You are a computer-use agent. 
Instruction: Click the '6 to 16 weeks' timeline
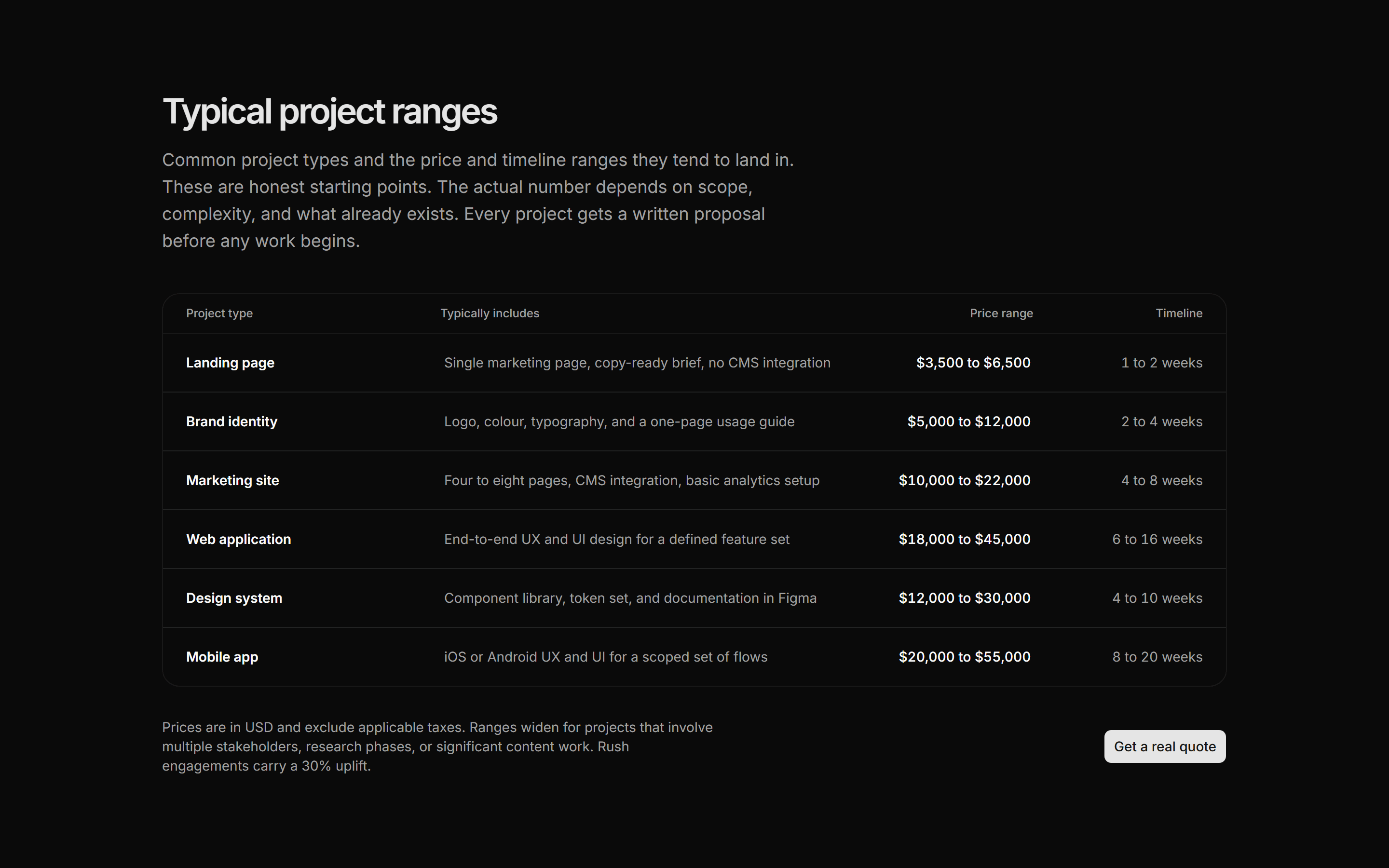click(1157, 539)
